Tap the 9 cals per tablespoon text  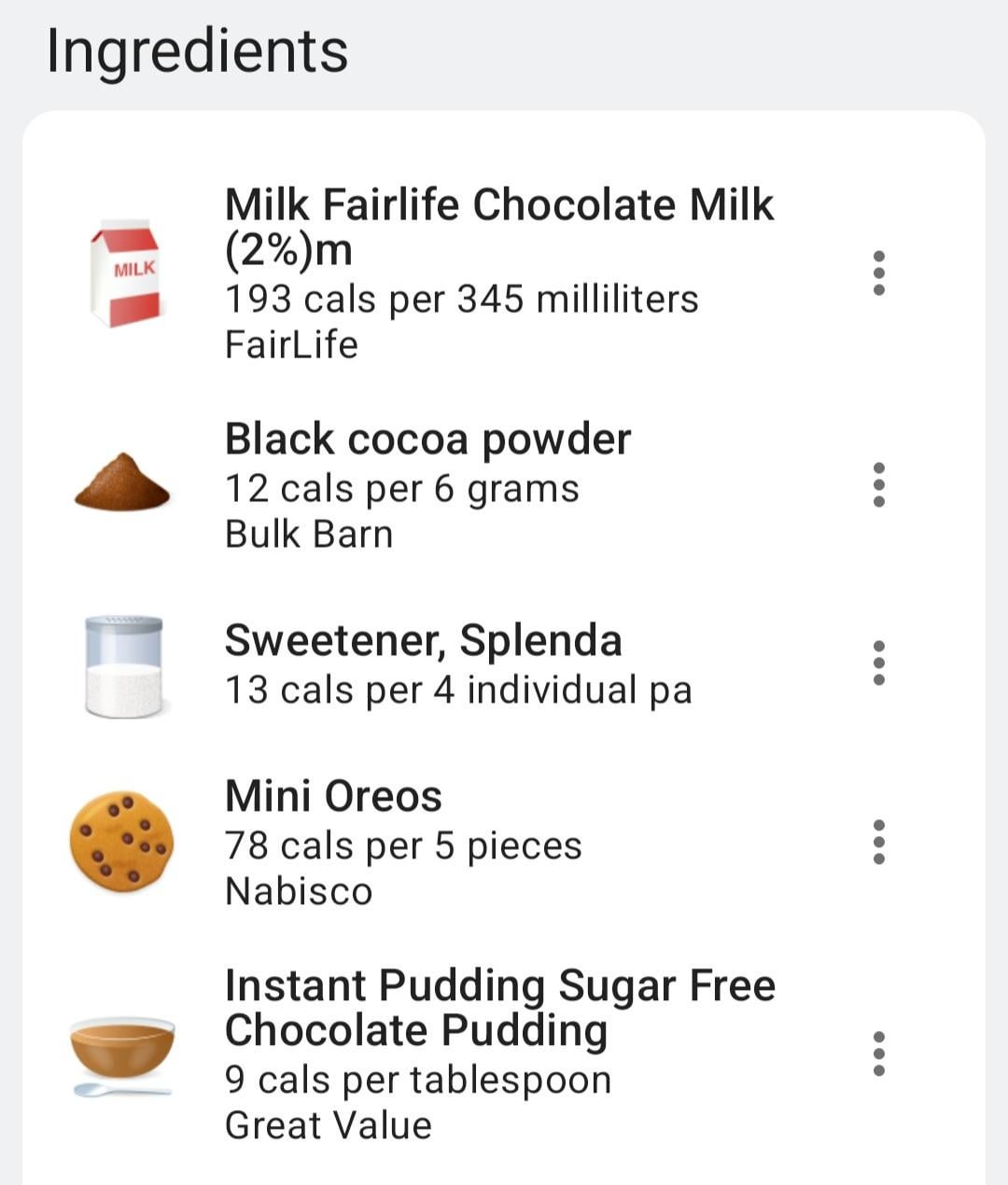[418, 1080]
